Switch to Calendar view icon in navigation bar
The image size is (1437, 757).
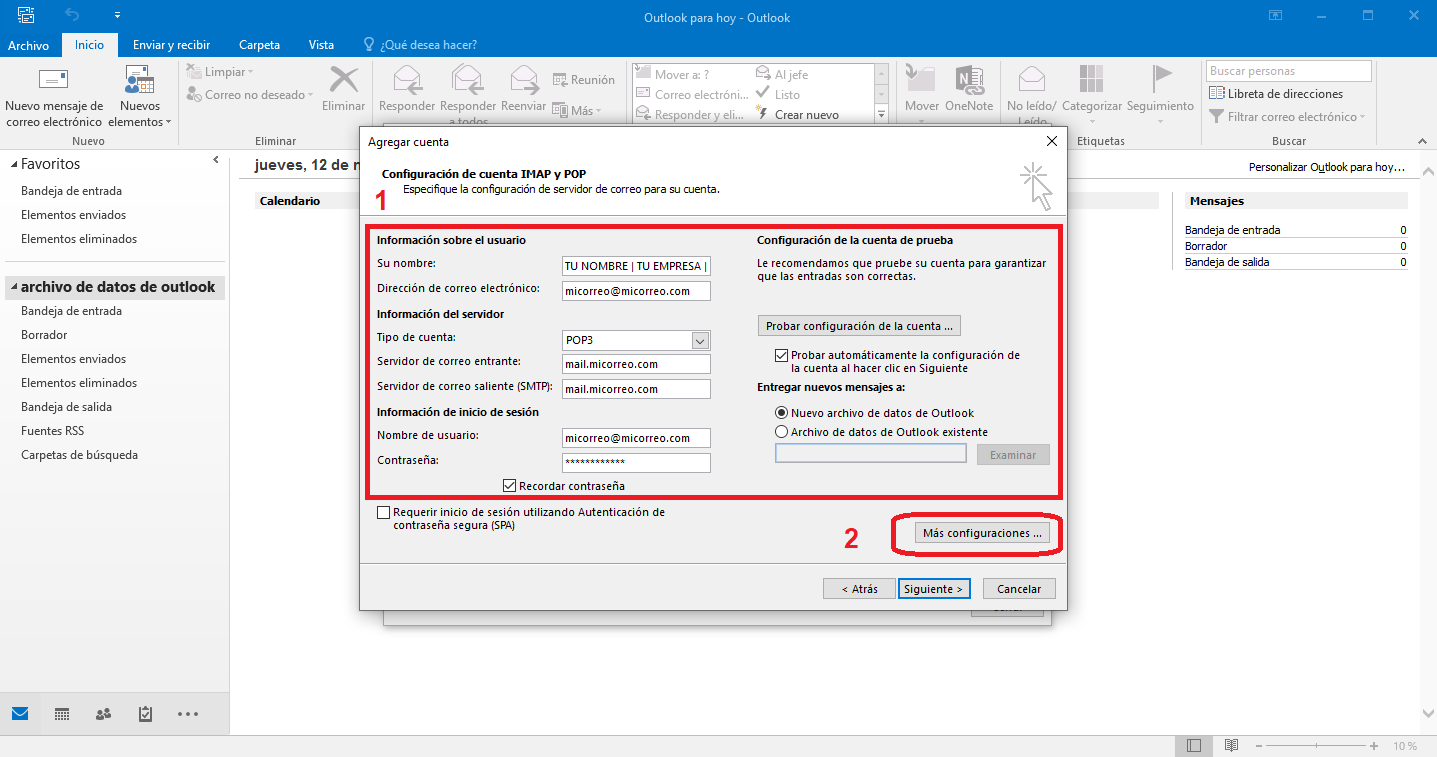[x=62, y=714]
